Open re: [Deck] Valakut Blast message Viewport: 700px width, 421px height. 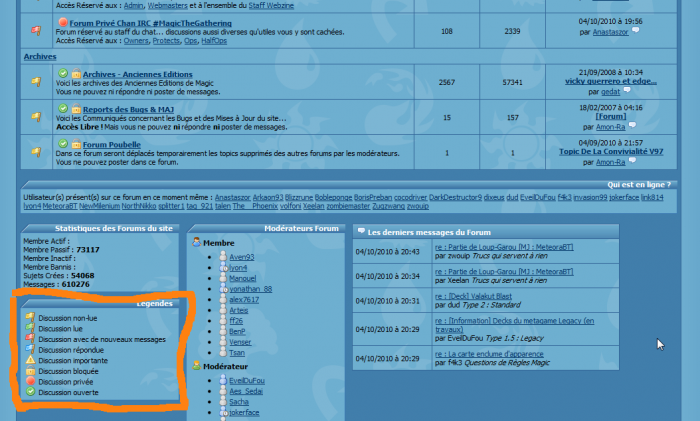pyautogui.click(x=473, y=296)
